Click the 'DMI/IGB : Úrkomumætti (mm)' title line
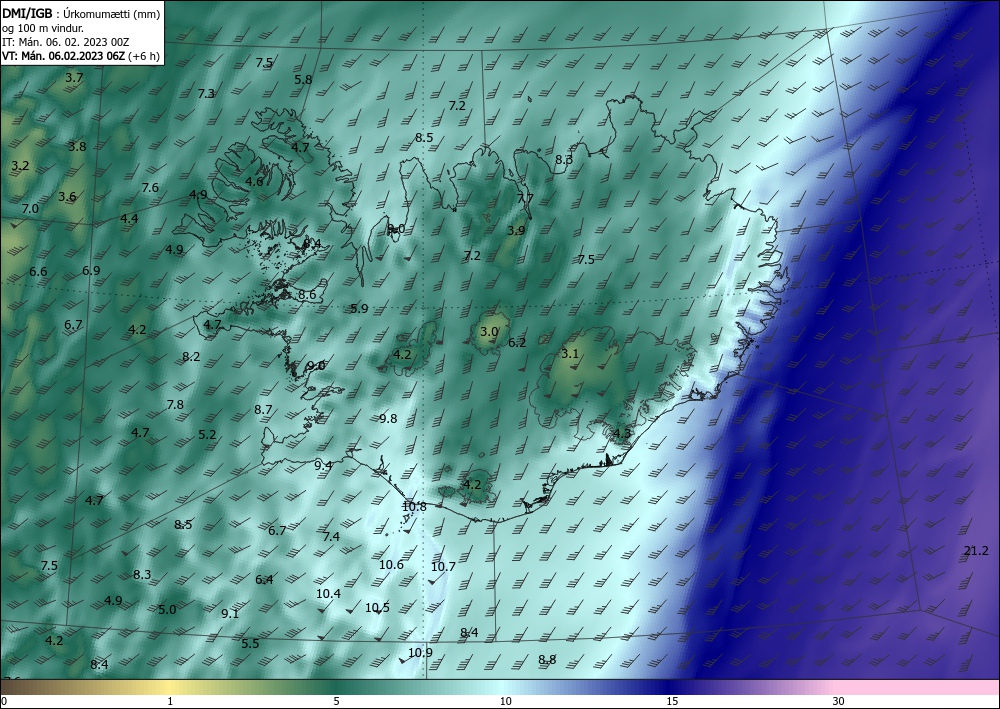The image size is (1000, 709). [x=81, y=14]
